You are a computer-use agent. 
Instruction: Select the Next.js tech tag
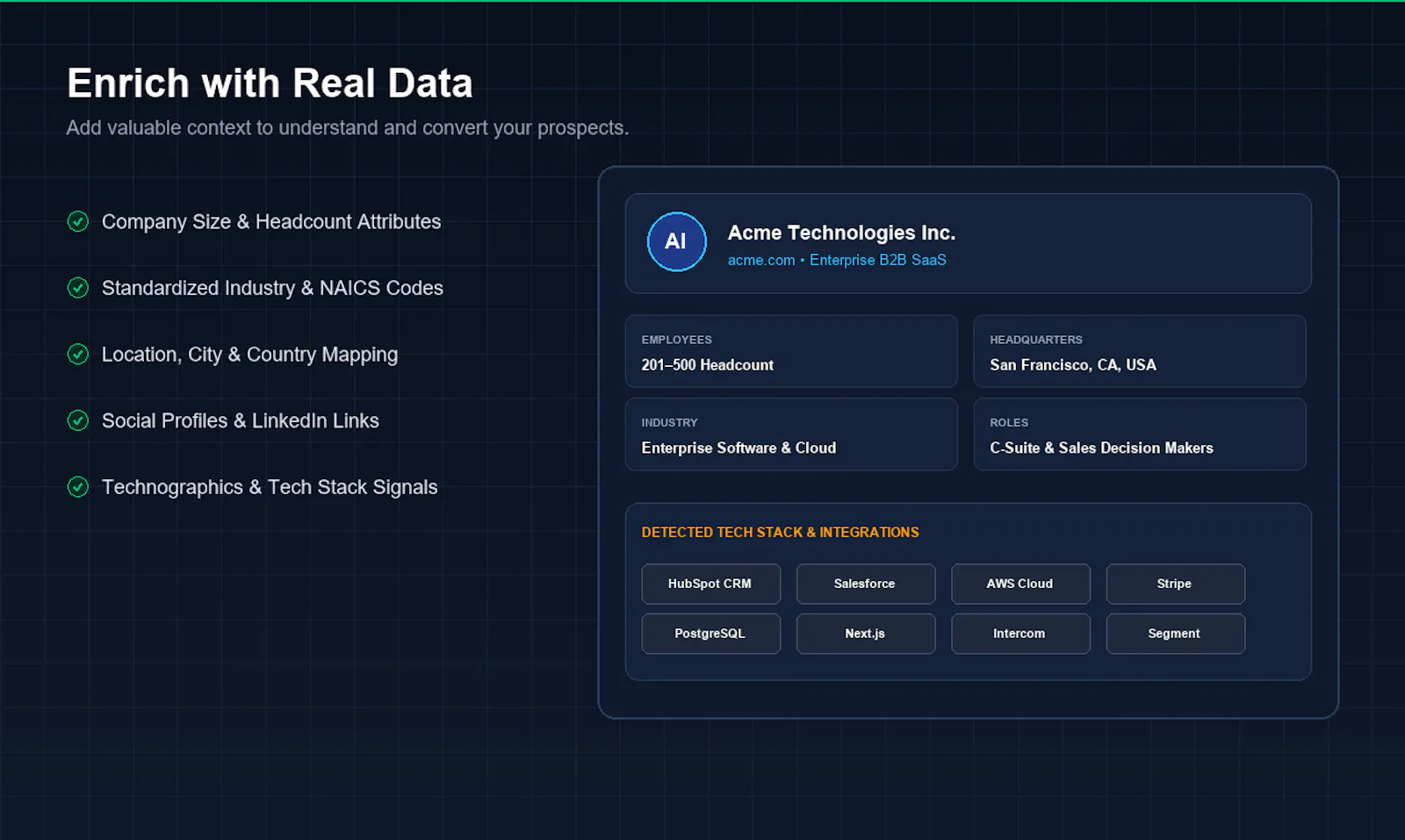[x=865, y=634]
